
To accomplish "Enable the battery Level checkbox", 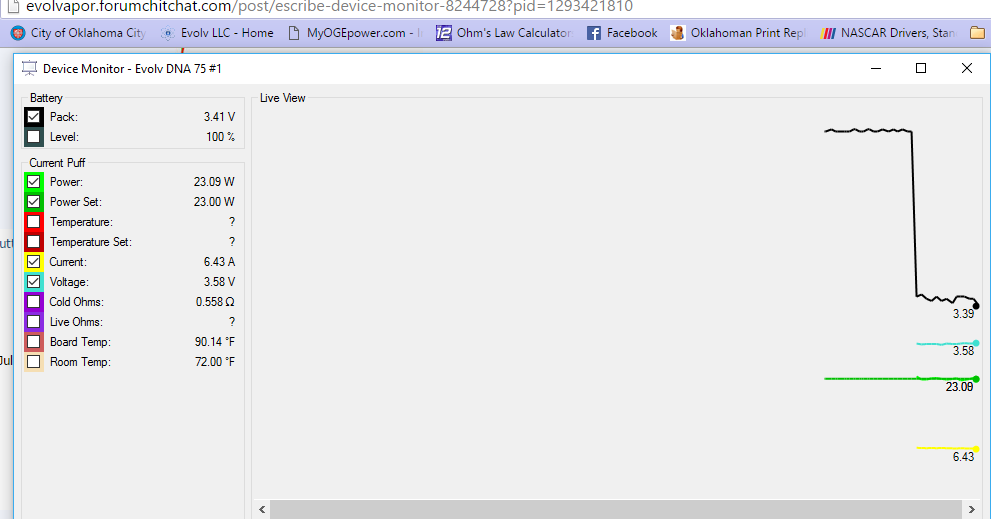I will pyautogui.click(x=34, y=137).
